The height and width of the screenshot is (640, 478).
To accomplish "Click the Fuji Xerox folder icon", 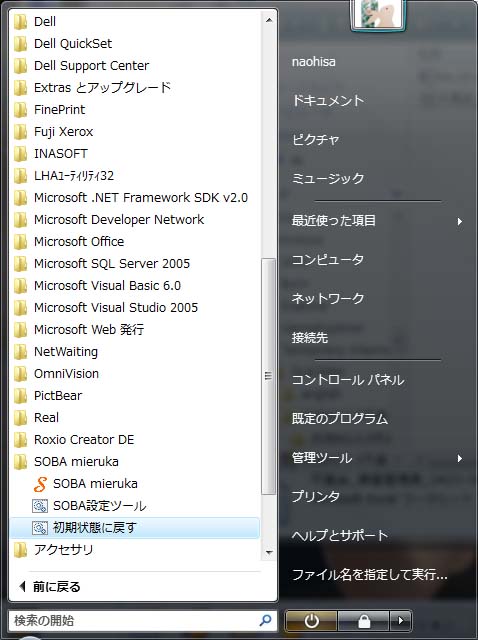I will [x=20, y=132].
